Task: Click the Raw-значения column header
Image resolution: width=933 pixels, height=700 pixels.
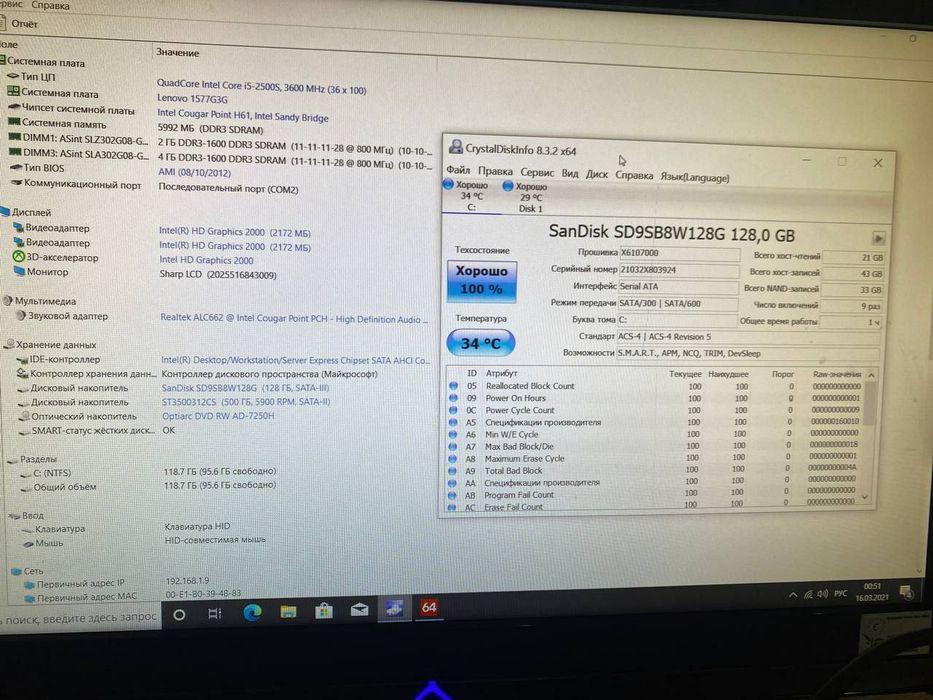Action: (x=837, y=374)
